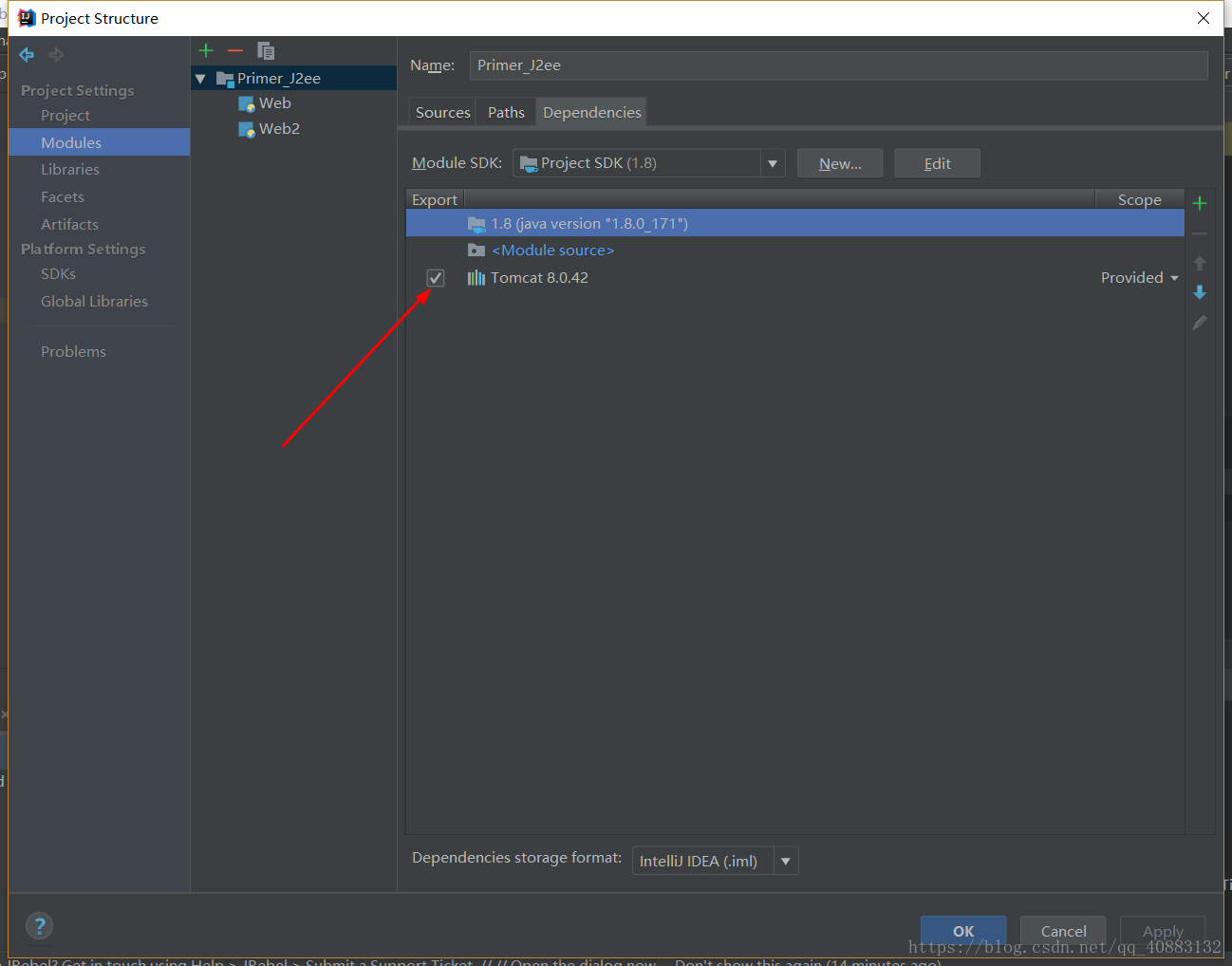The image size is (1232, 966).
Task: Click the Web2 module icon
Action: [247, 130]
